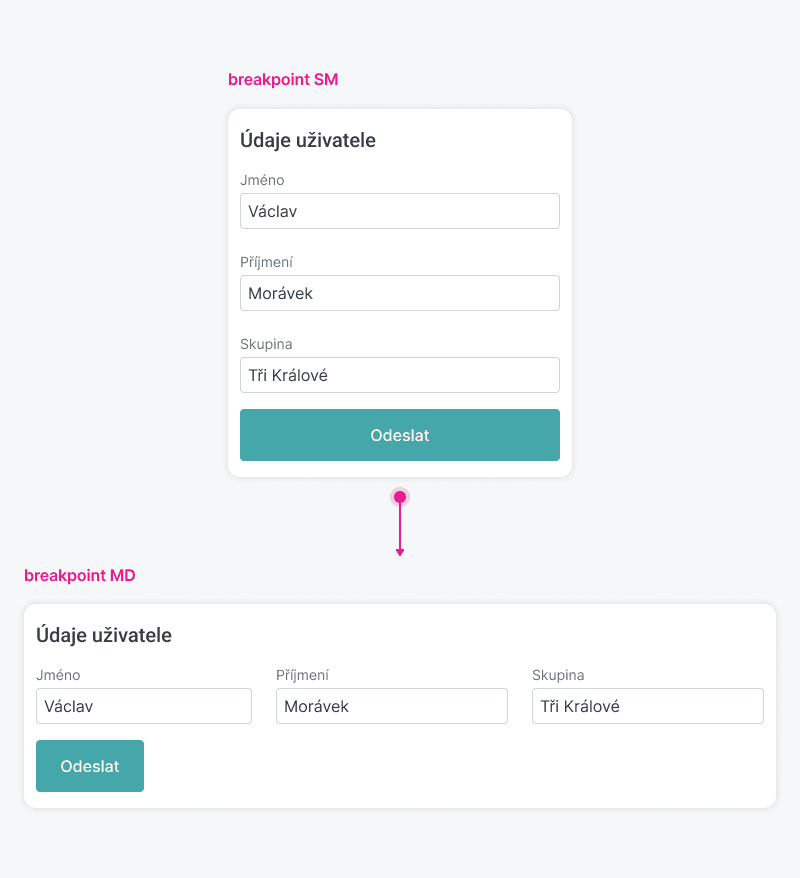Screen dimensions: 800x878
Task: Click the pink arrowhead pointing to the MD form
Action: coord(400,551)
